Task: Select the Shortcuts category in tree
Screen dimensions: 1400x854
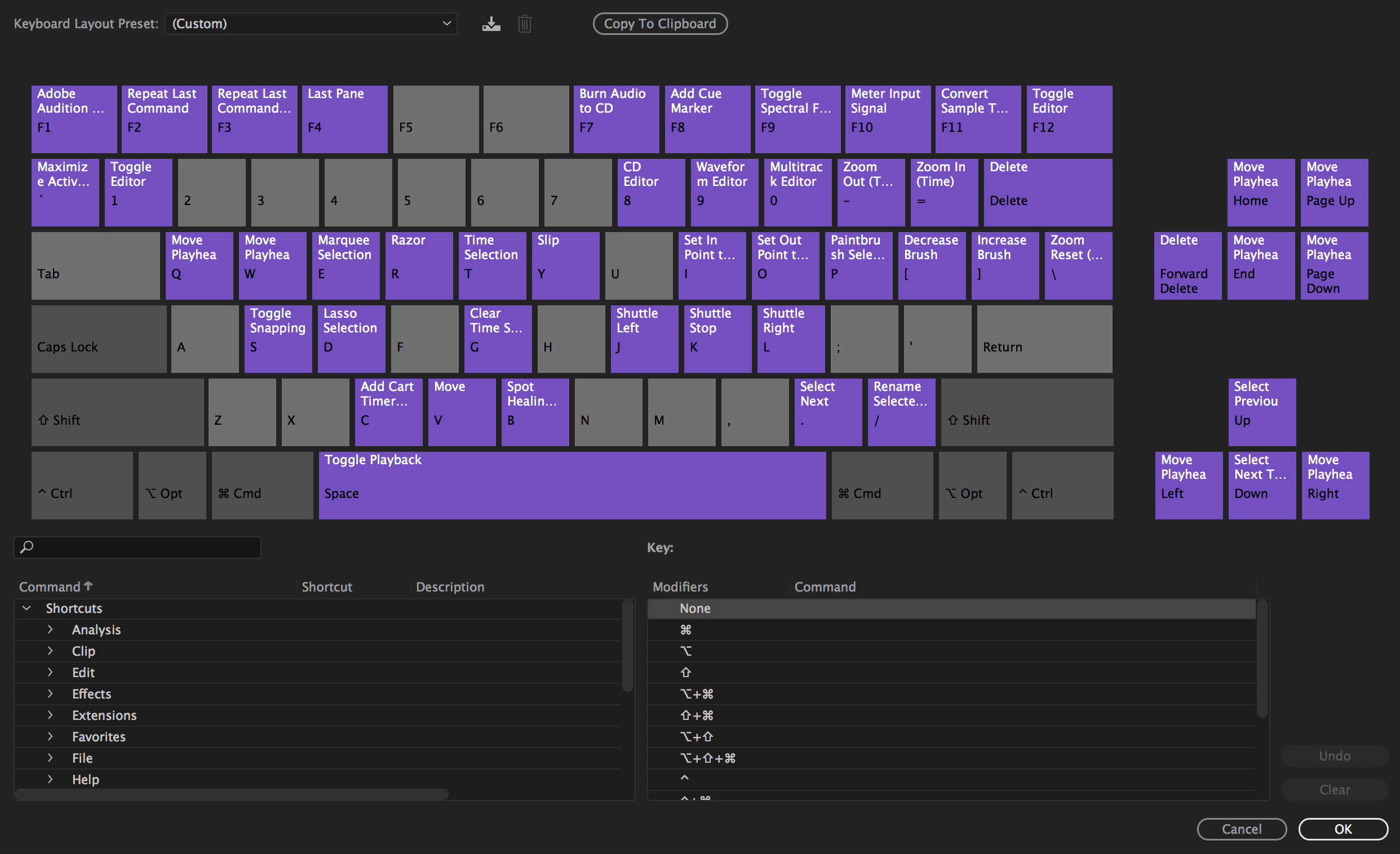Action: click(76, 607)
